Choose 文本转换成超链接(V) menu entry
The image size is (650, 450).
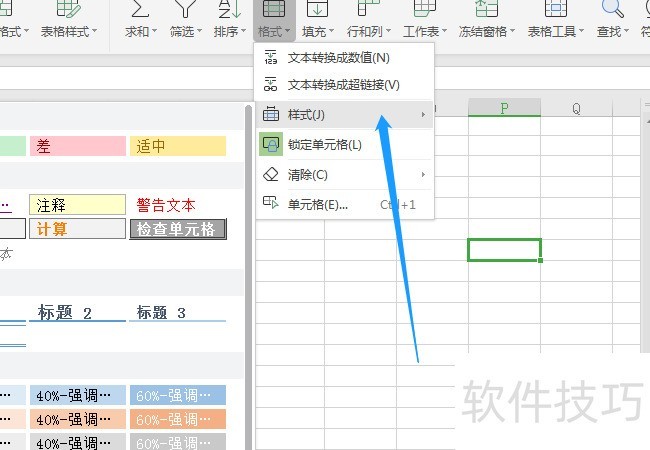tap(344, 85)
